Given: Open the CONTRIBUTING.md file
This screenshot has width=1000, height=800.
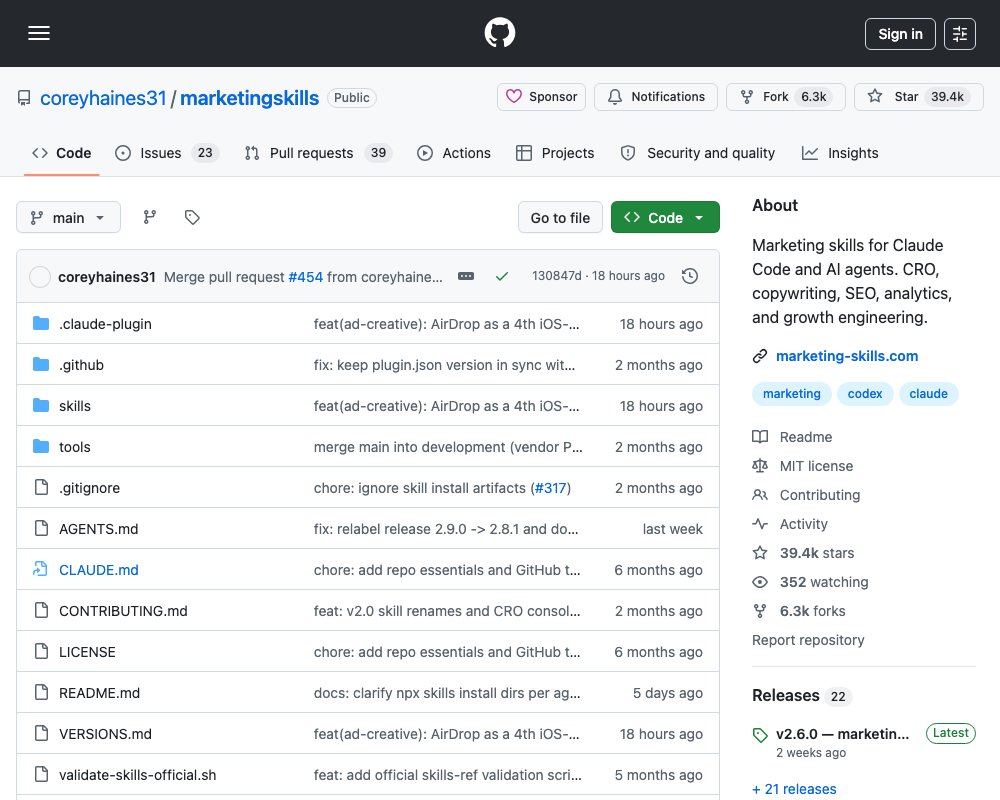Looking at the screenshot, I should coord(123,611).
